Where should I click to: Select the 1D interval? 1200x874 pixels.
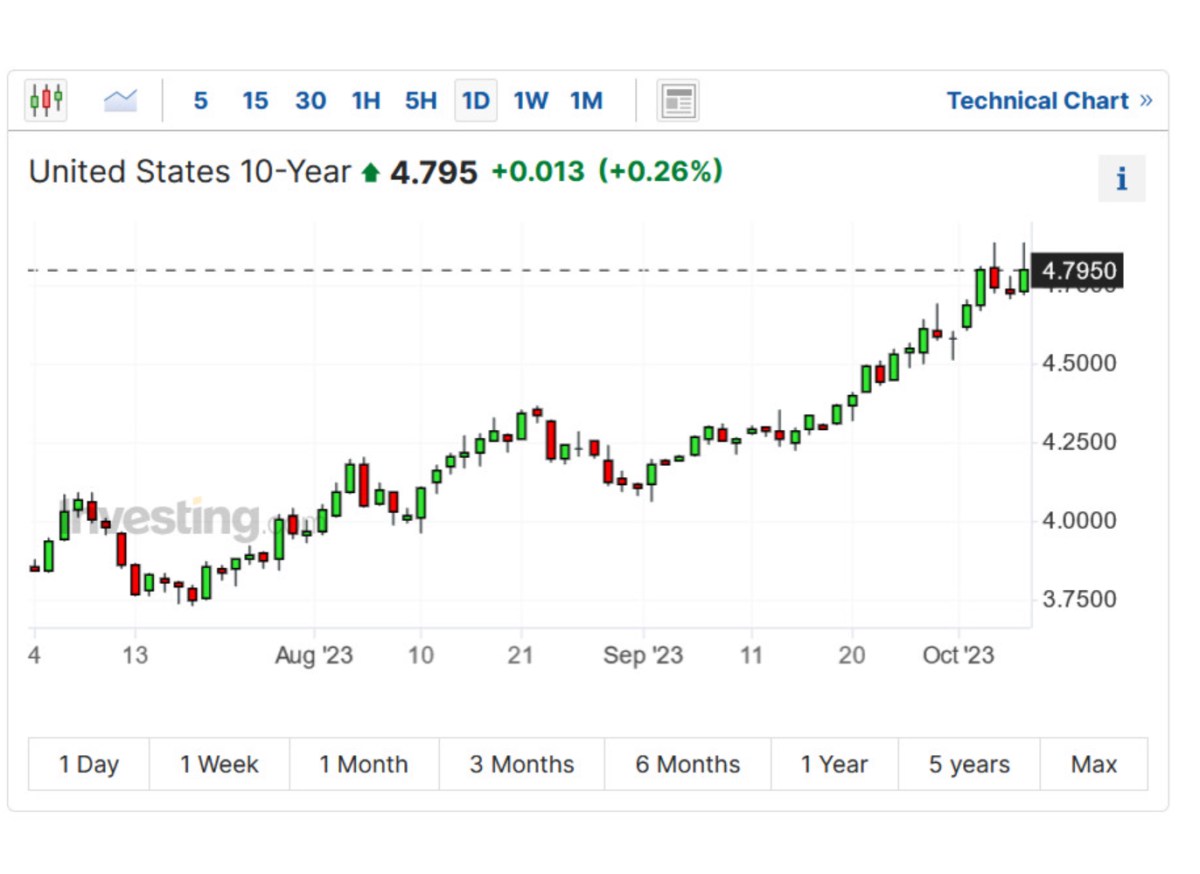(476, 101)
